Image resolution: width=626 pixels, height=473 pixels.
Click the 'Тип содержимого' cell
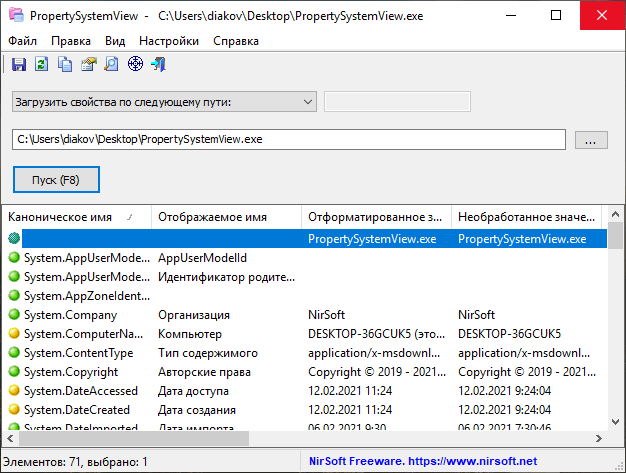click(208, 353)
